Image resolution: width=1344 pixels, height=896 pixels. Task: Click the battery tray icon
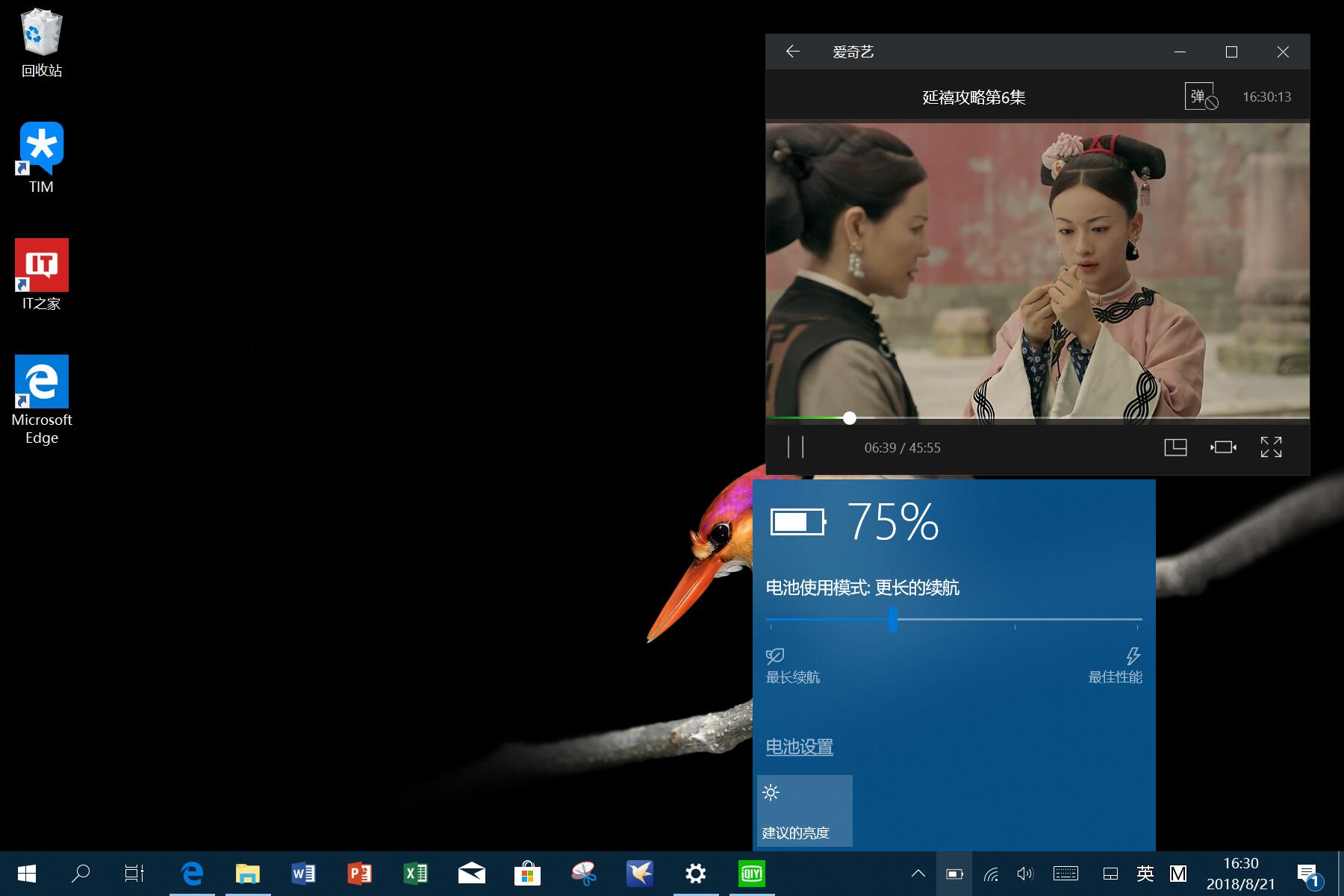point(954,874)
